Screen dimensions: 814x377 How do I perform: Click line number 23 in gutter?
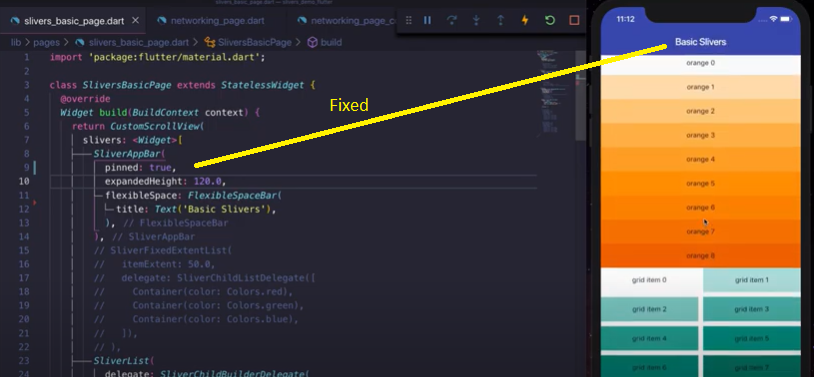pos(24,360)
